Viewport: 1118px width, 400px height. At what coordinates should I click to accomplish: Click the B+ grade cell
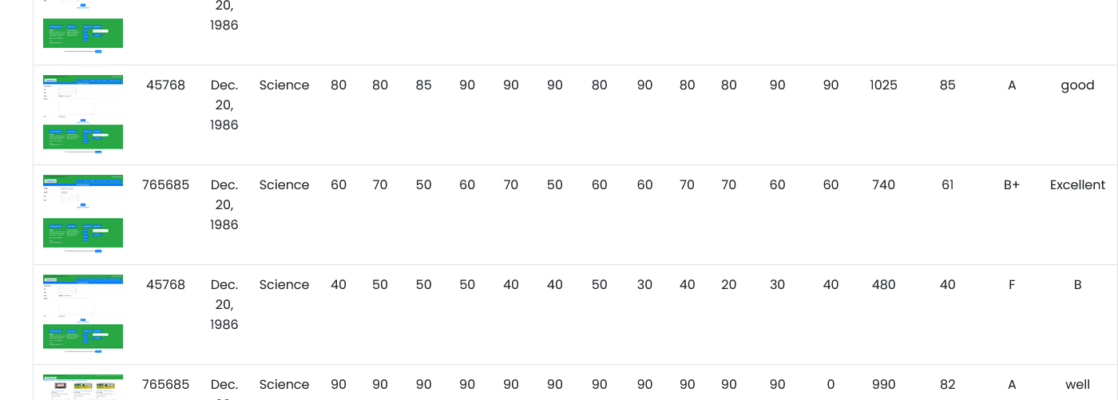tap(1011, 185)
